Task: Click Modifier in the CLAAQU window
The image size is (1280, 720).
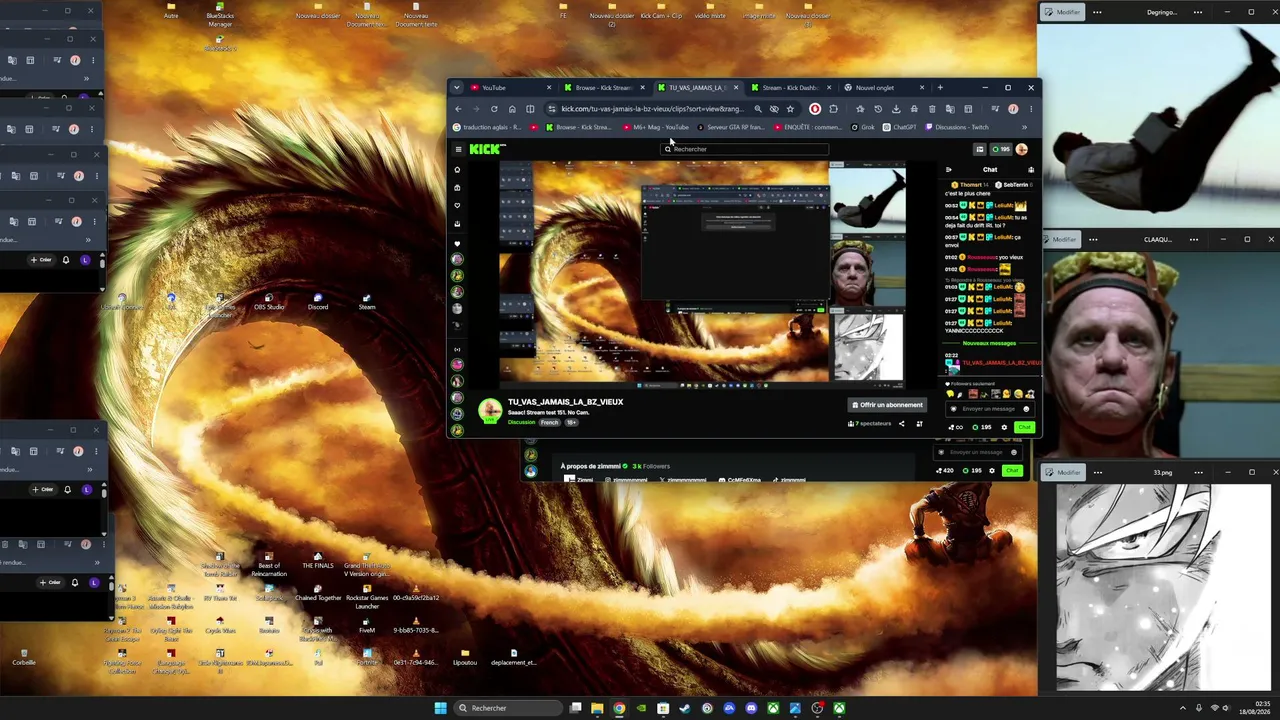Action: pos(1060,239)
